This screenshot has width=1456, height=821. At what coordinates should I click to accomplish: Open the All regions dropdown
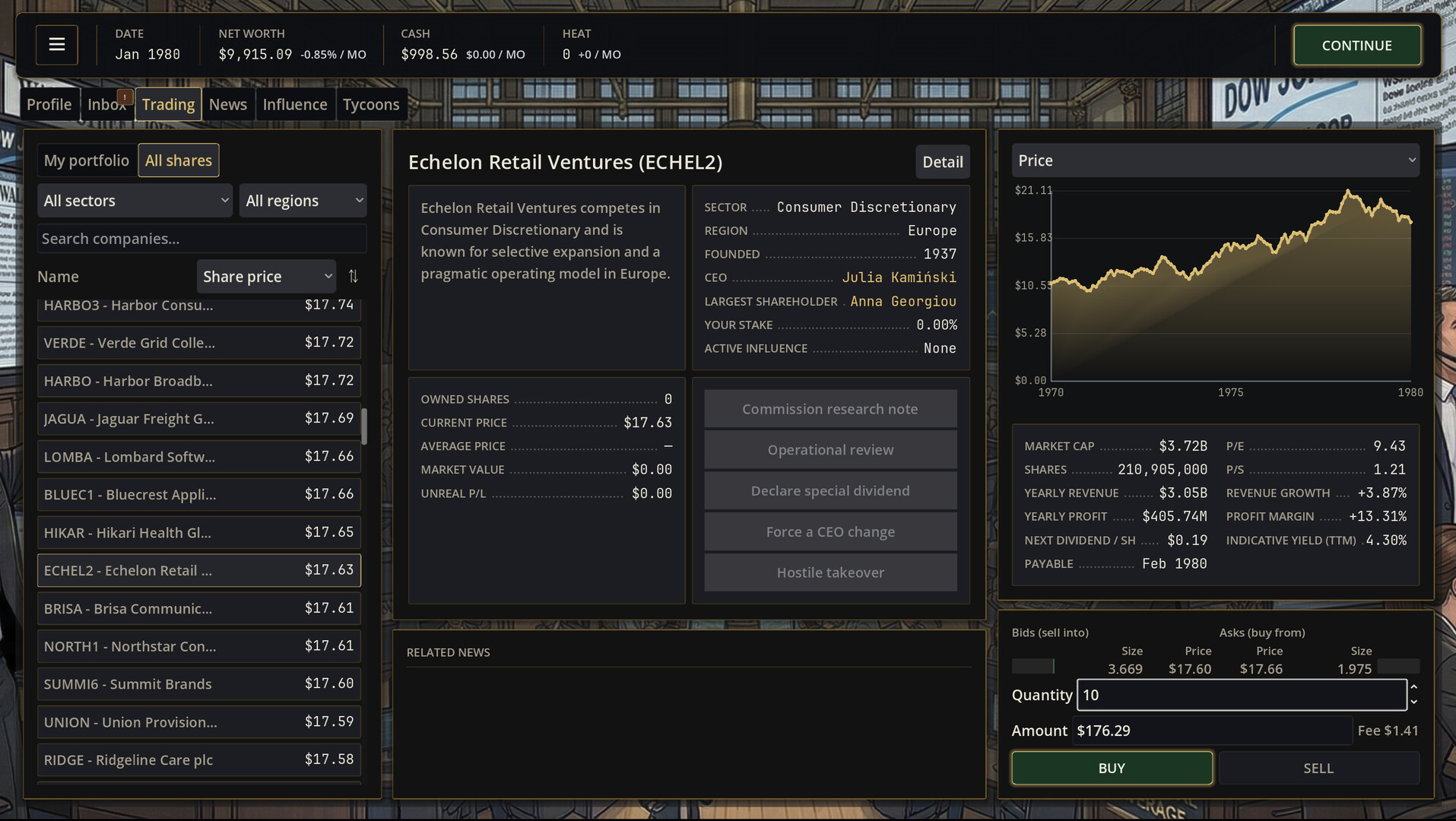tap(303, 201)
